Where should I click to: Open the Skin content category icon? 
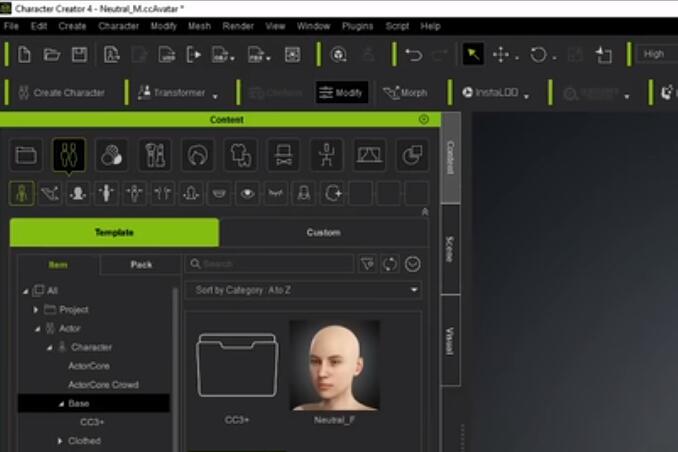click(112, 155)
